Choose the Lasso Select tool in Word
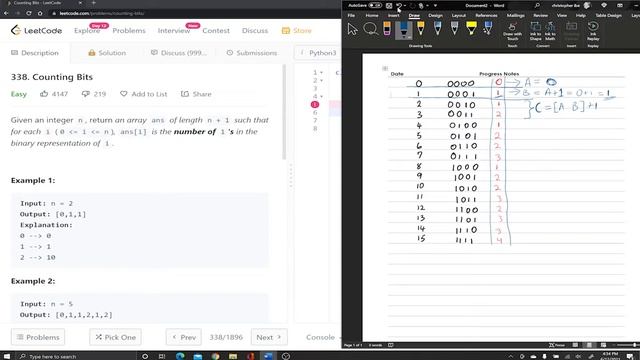 pos(370,29)
